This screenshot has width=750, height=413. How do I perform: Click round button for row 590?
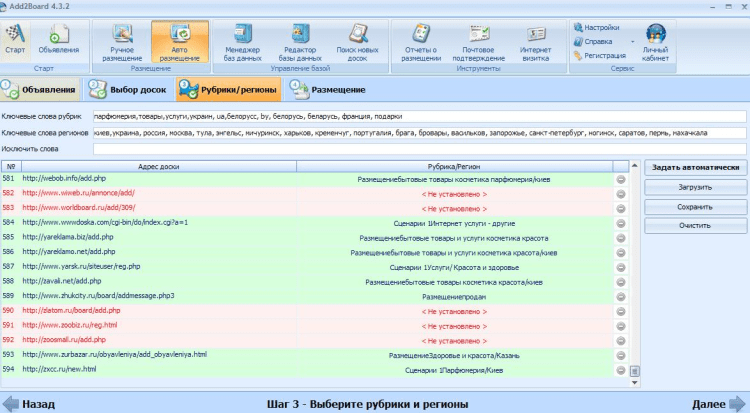pos(621,312)
